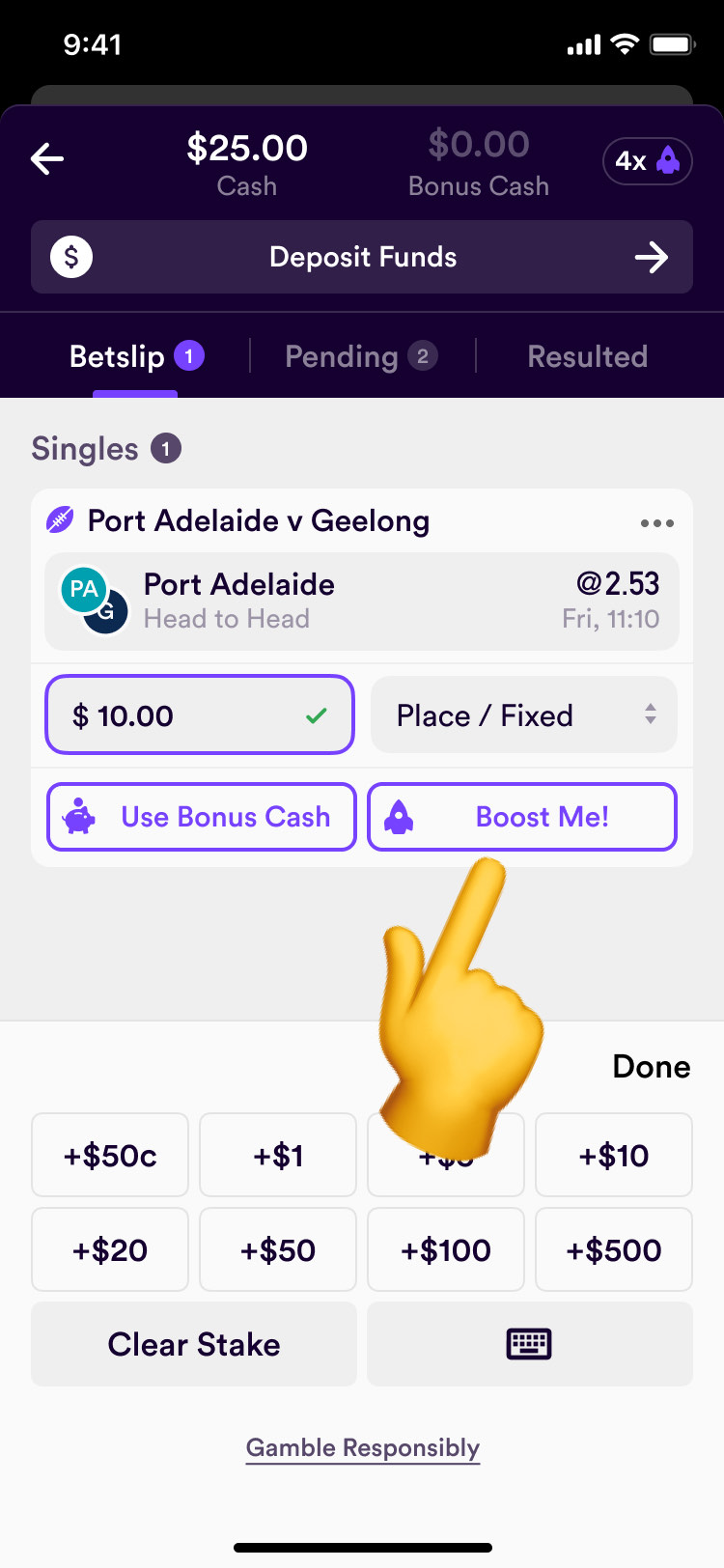Open the Place / Fixed dropdown
The width and height of the screenshot is (724, 1568).
(x=524, y=715)
